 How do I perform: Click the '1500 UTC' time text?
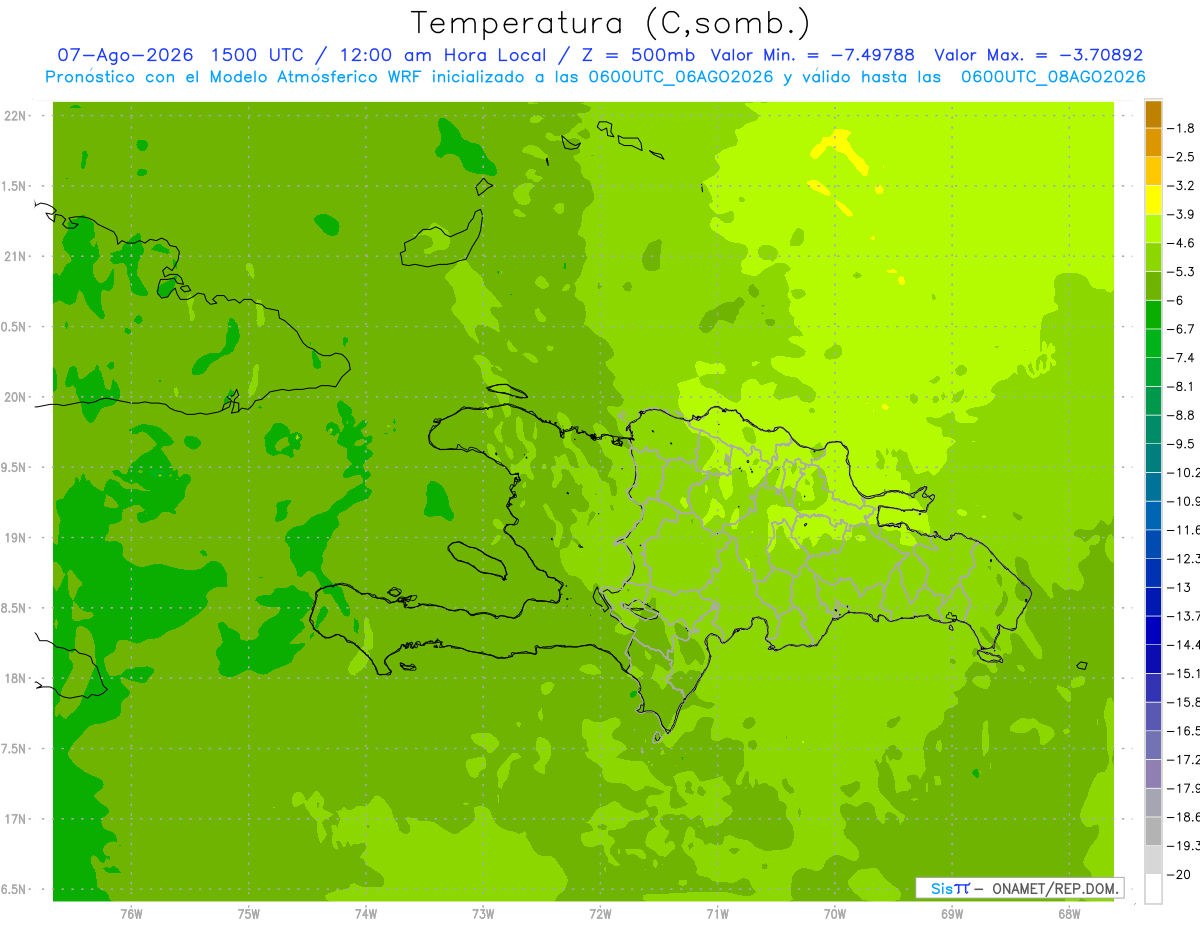[256, 55]
